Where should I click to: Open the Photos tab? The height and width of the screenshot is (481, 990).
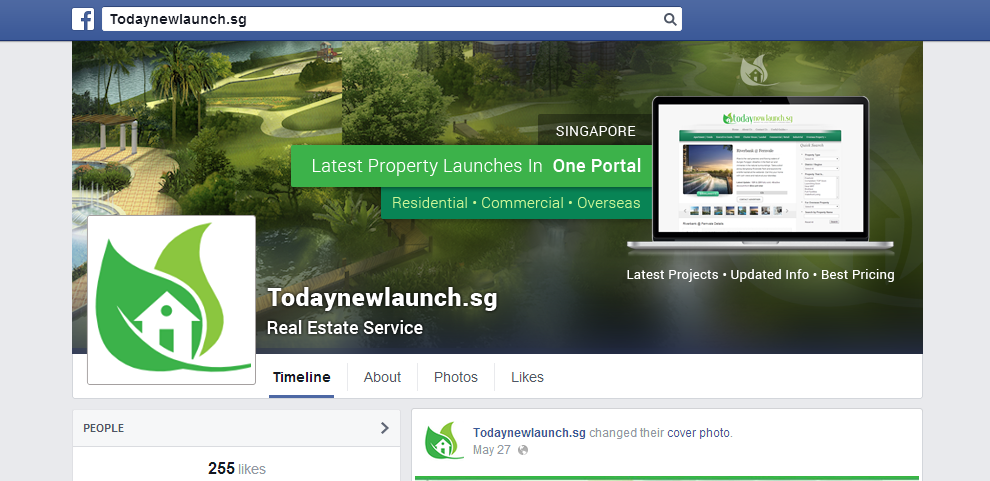[x=456, y=377]
